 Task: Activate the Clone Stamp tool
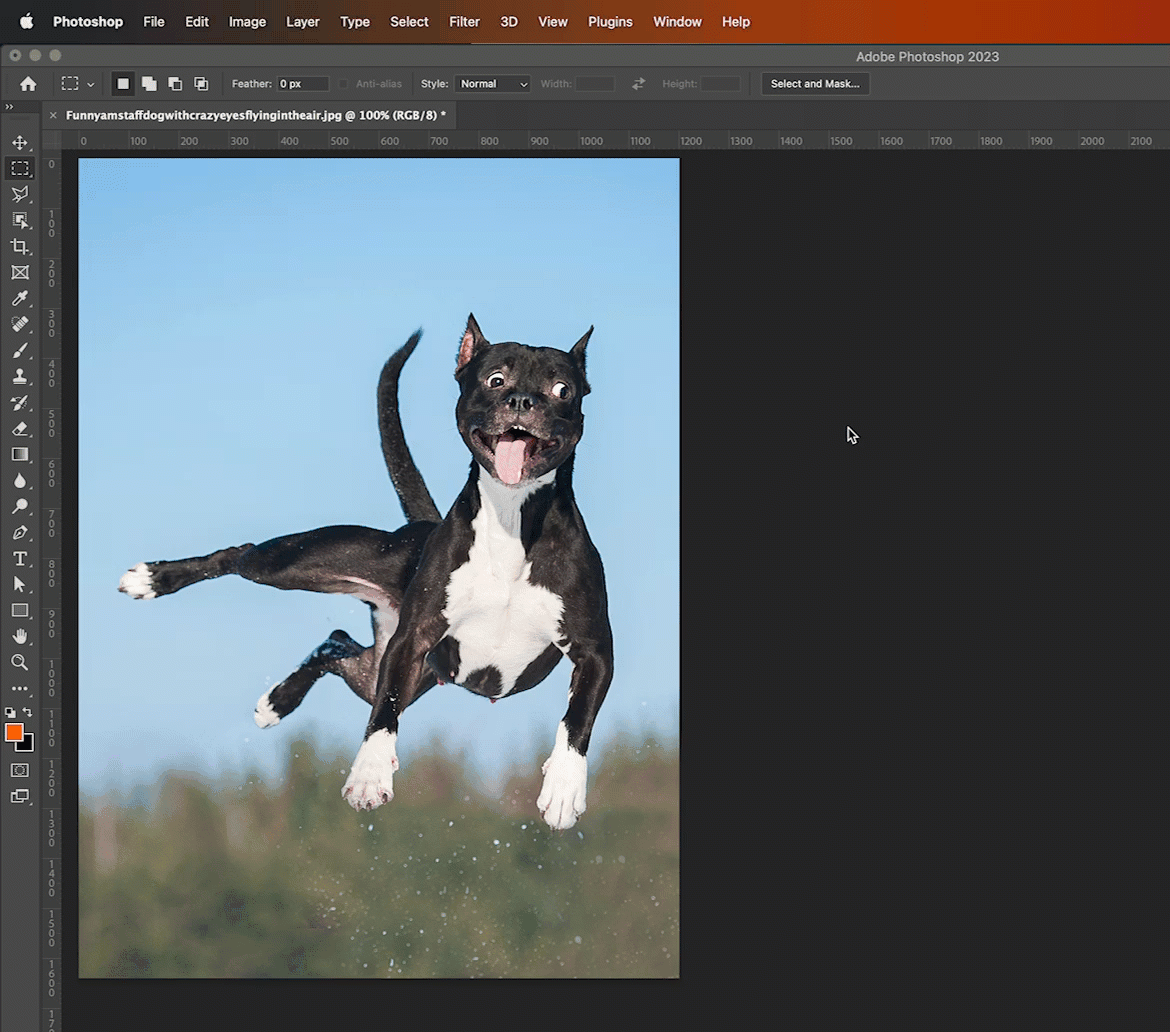pyautogui.click(x=20, y=377)
